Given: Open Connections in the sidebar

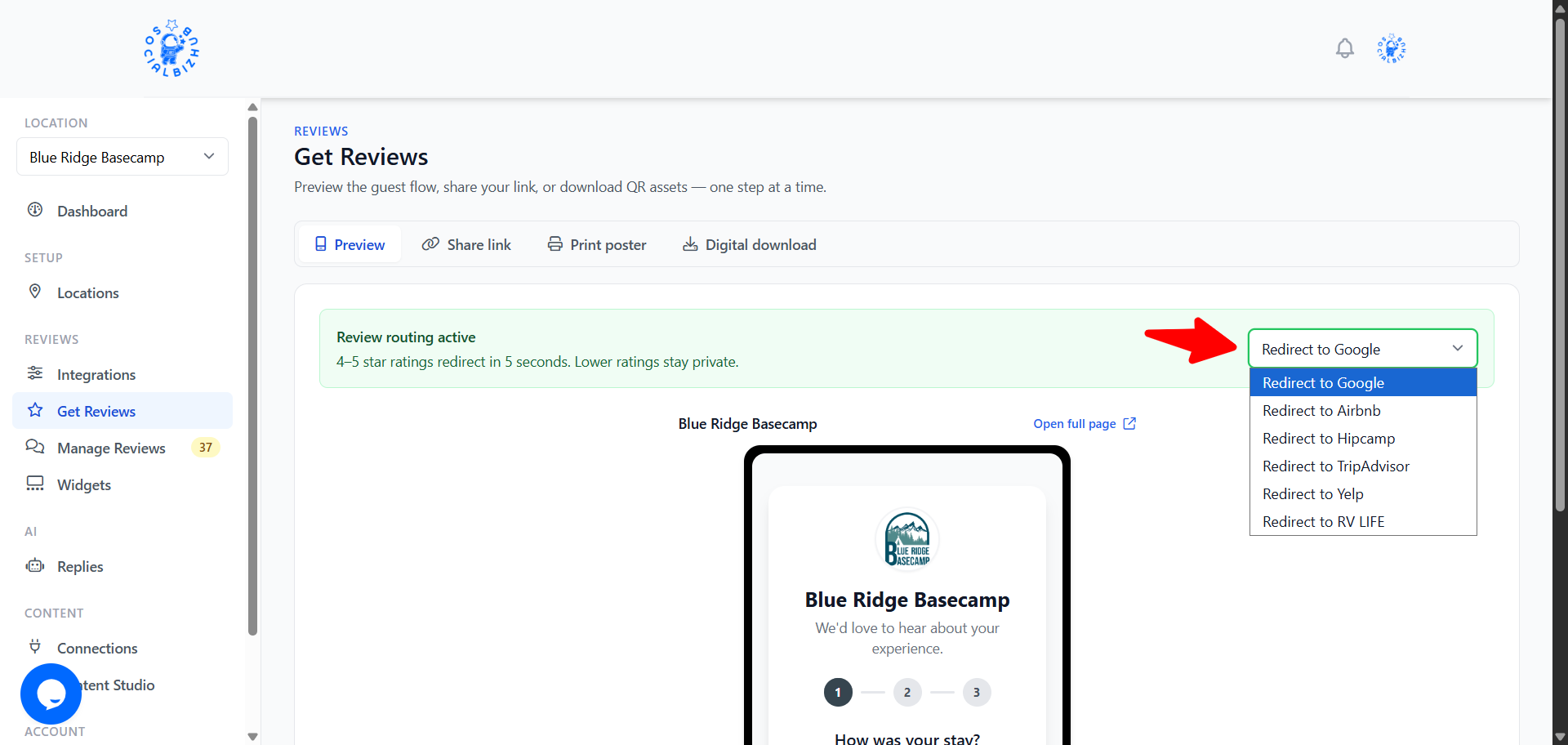Looking at the screenshot, I should [x=122, y=648].
